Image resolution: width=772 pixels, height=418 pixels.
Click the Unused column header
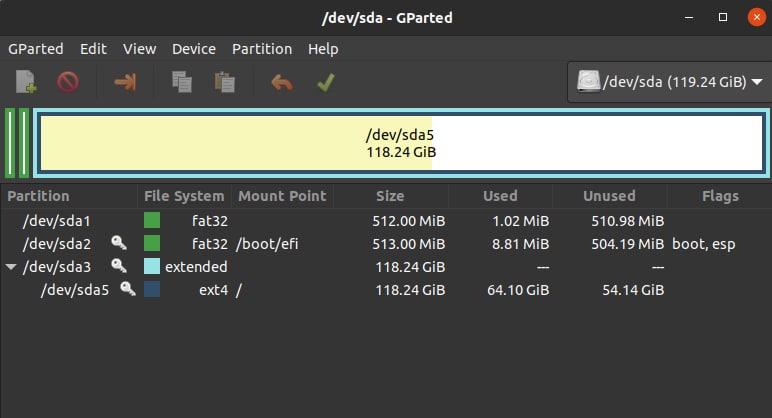[x=609, y=196]
